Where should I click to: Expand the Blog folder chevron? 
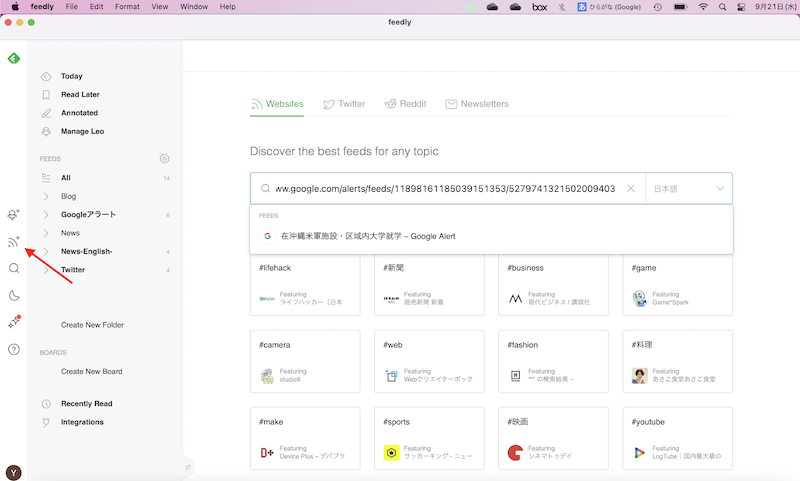click(46, 196)
